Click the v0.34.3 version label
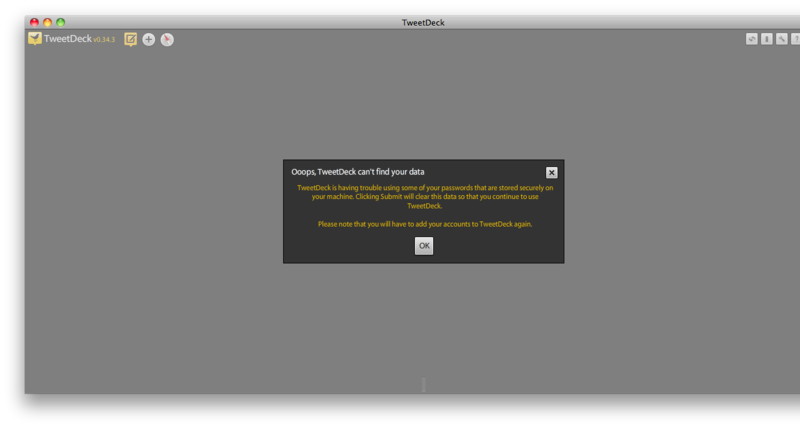The height and width of the screenshot is (428, 800). [x=104, y=40]
